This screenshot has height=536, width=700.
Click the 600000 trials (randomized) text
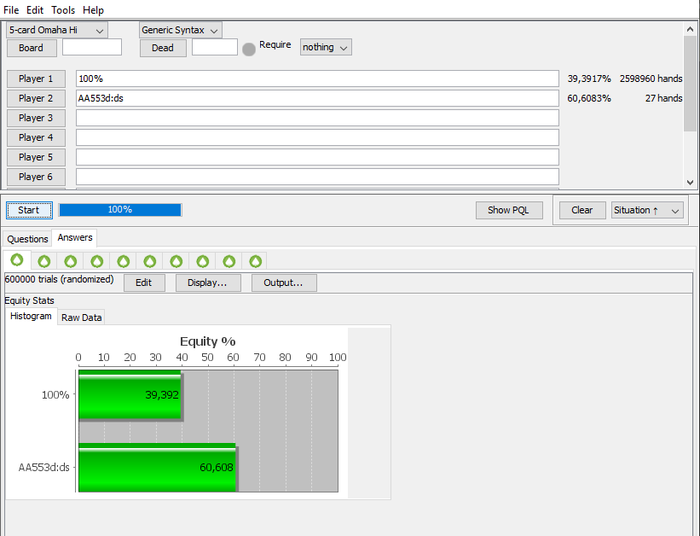click(59, 279)
